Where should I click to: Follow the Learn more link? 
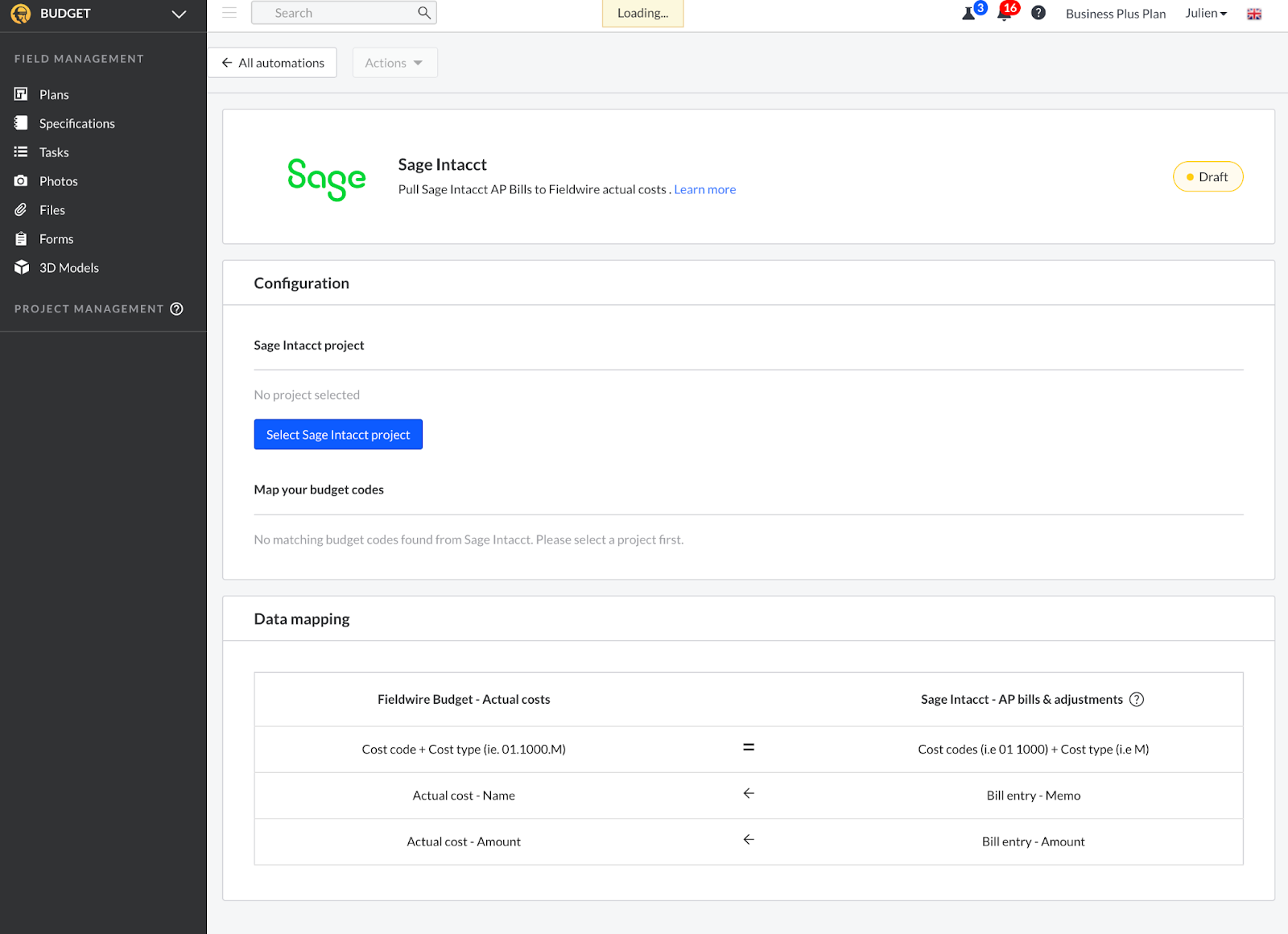pos(704,189)
